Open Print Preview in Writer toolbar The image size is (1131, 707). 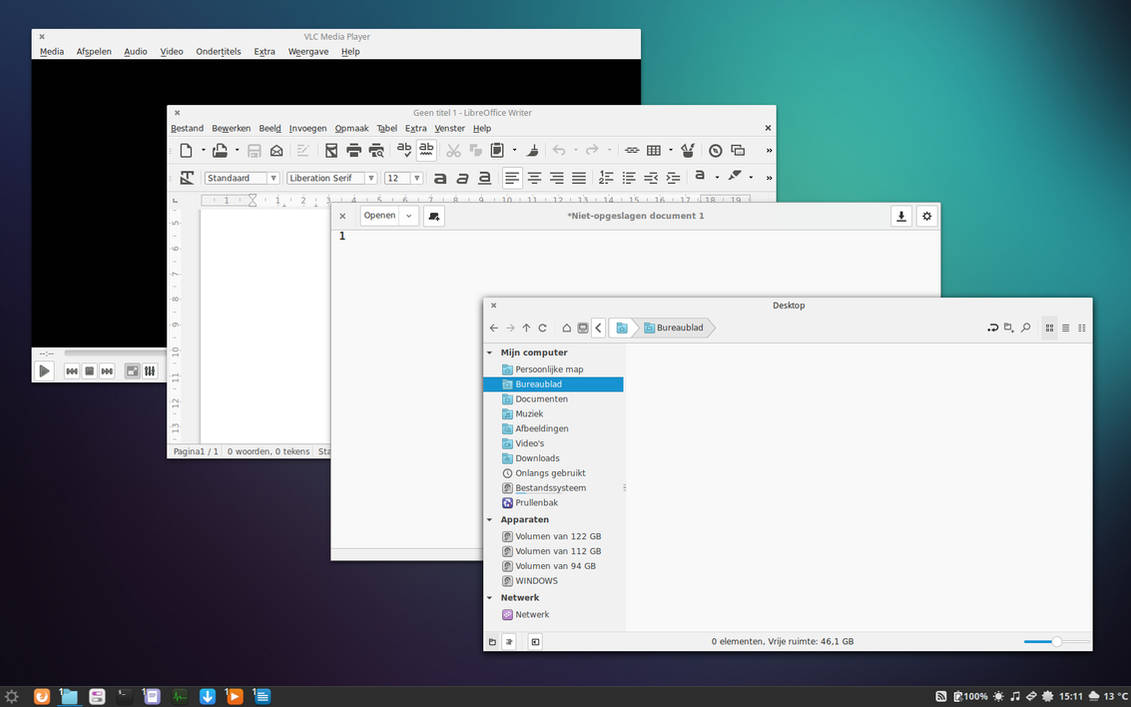pyautogui.click(x=377, y=150)
